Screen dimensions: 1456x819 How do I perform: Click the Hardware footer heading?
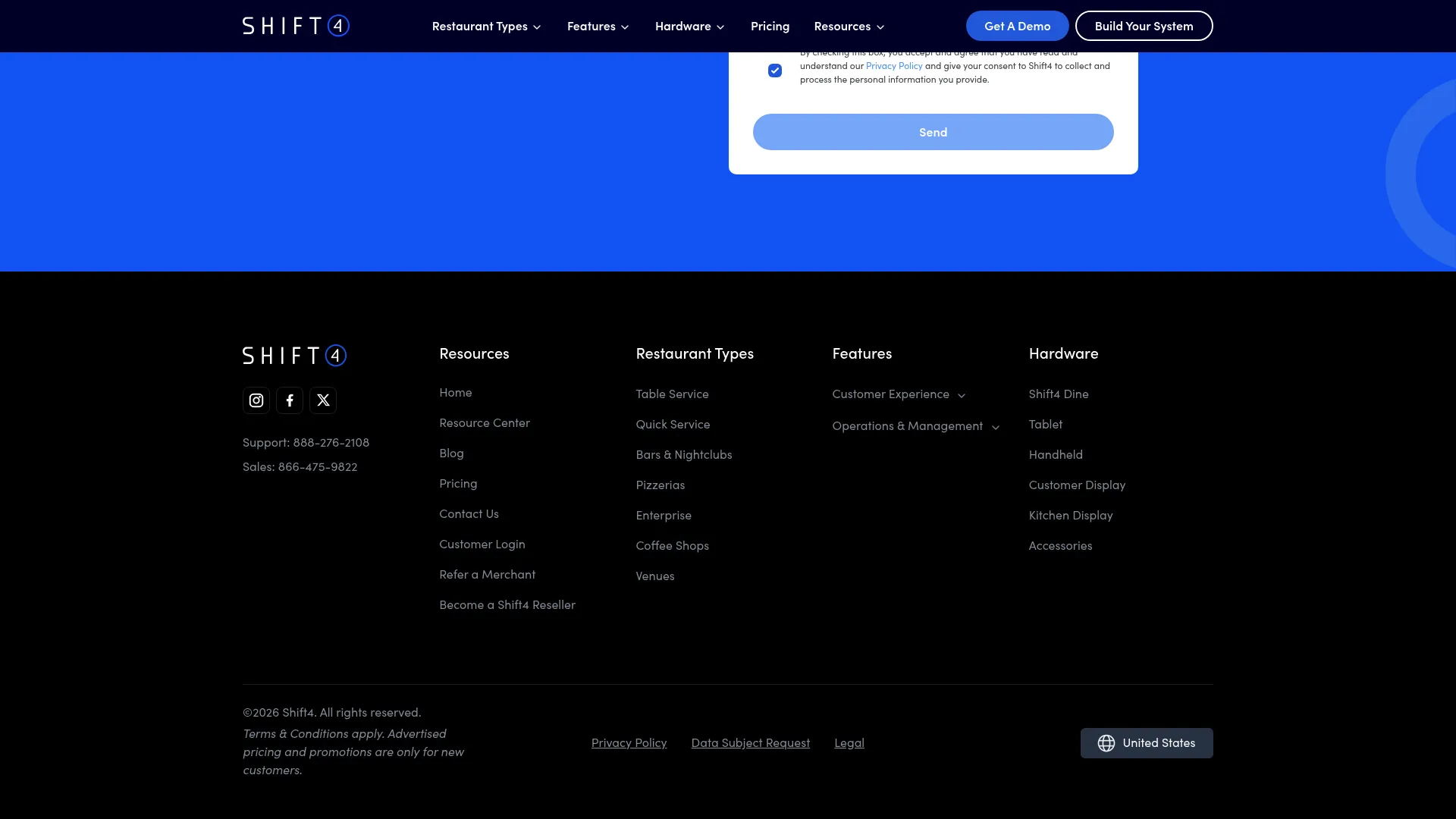1063,354
